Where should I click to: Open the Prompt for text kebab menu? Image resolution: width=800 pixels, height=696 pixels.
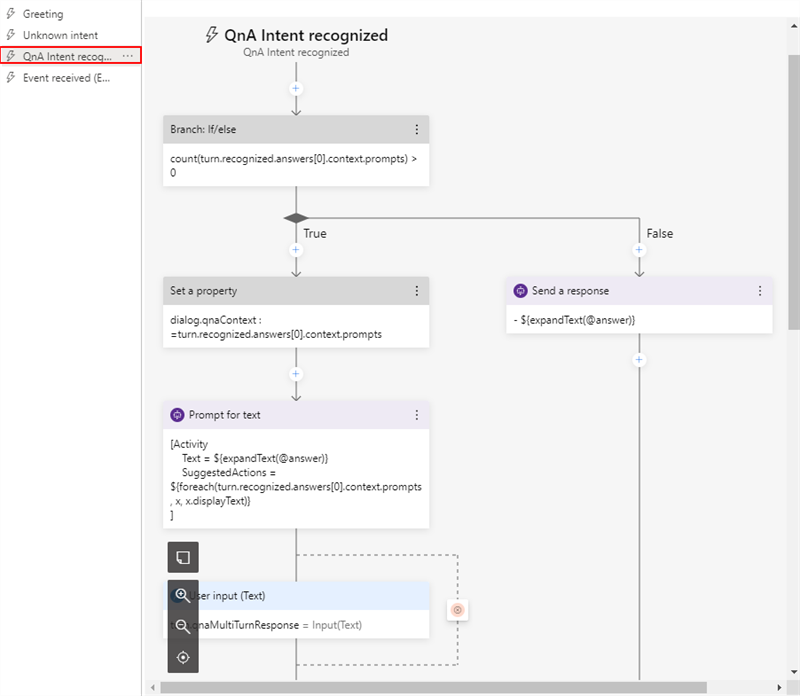pos(418,415)
